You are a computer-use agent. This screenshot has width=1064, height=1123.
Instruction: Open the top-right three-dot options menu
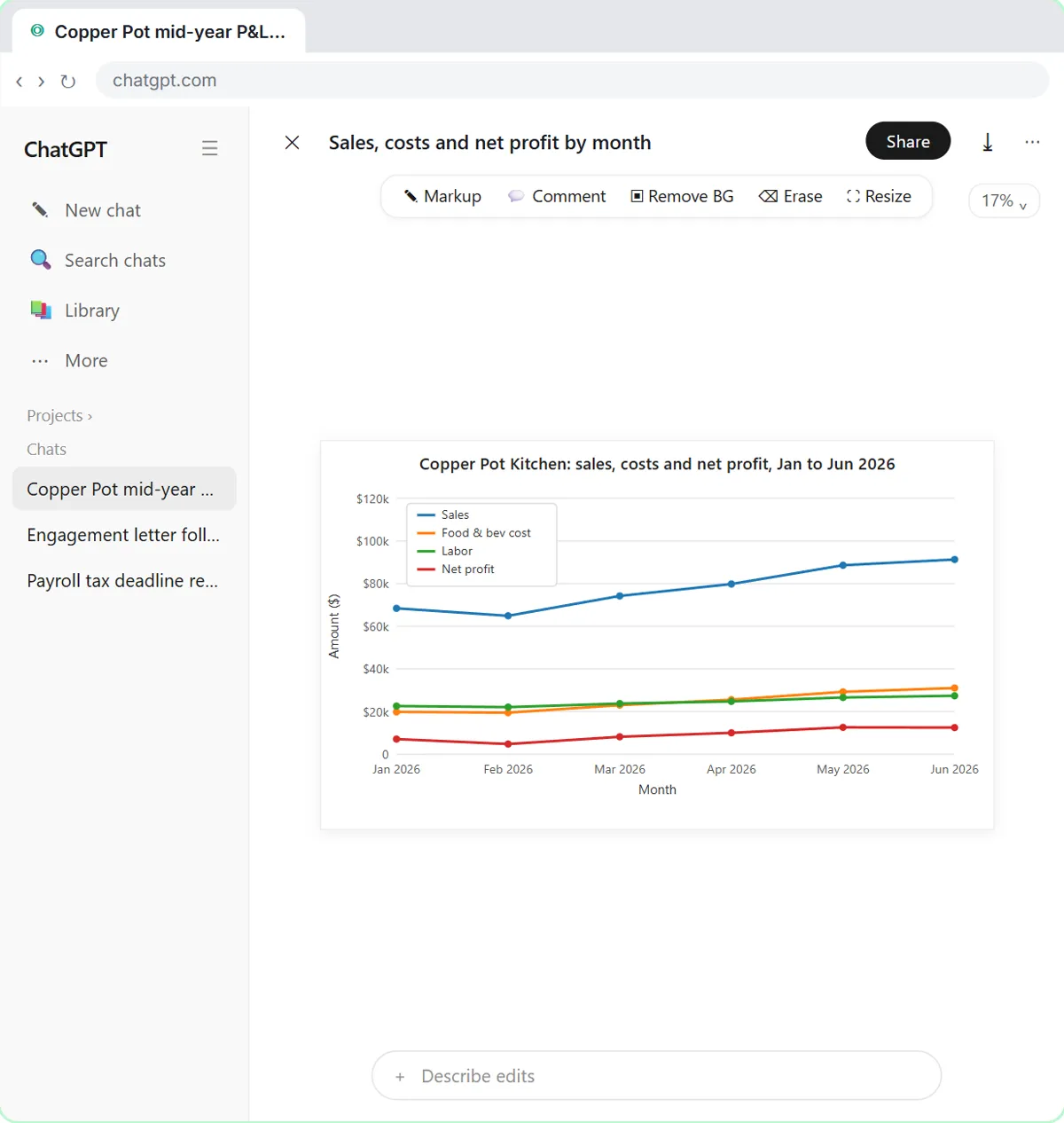pyautogui.click(x=1032, y=142)
